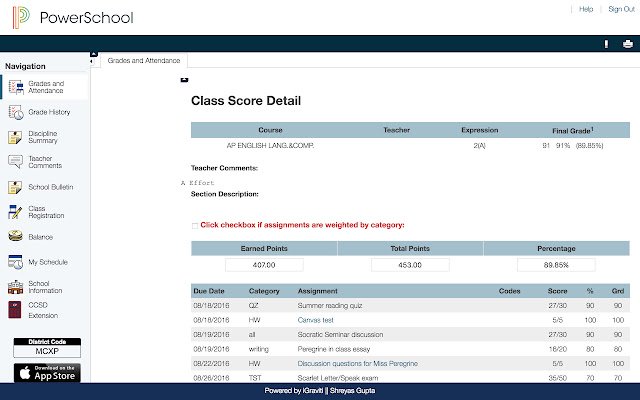Switch to Grades and Attendance tab
The width and height of the screenshot is (640, 400).
(x=144, y=60)
